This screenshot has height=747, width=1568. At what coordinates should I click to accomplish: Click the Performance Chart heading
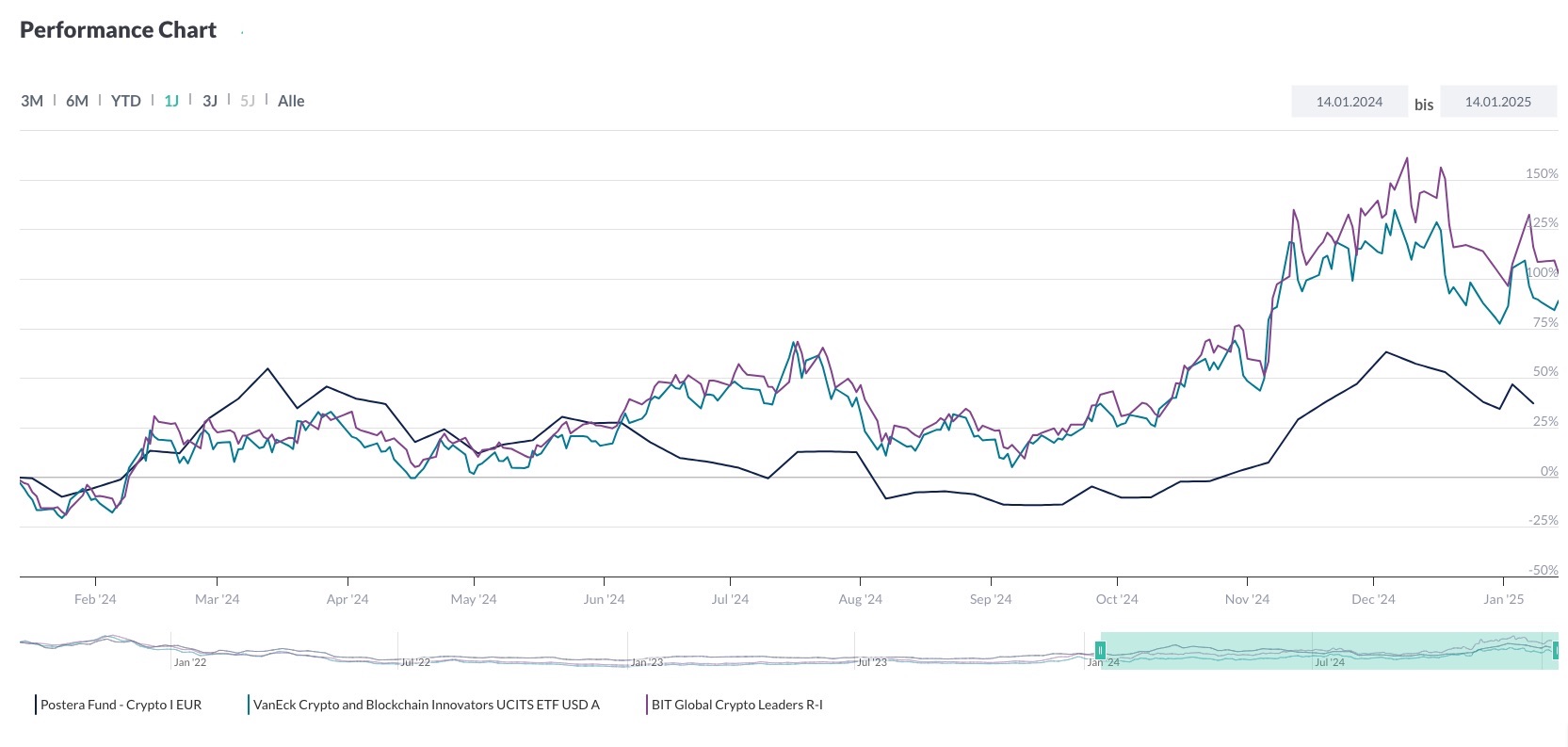tap(119, 30)
